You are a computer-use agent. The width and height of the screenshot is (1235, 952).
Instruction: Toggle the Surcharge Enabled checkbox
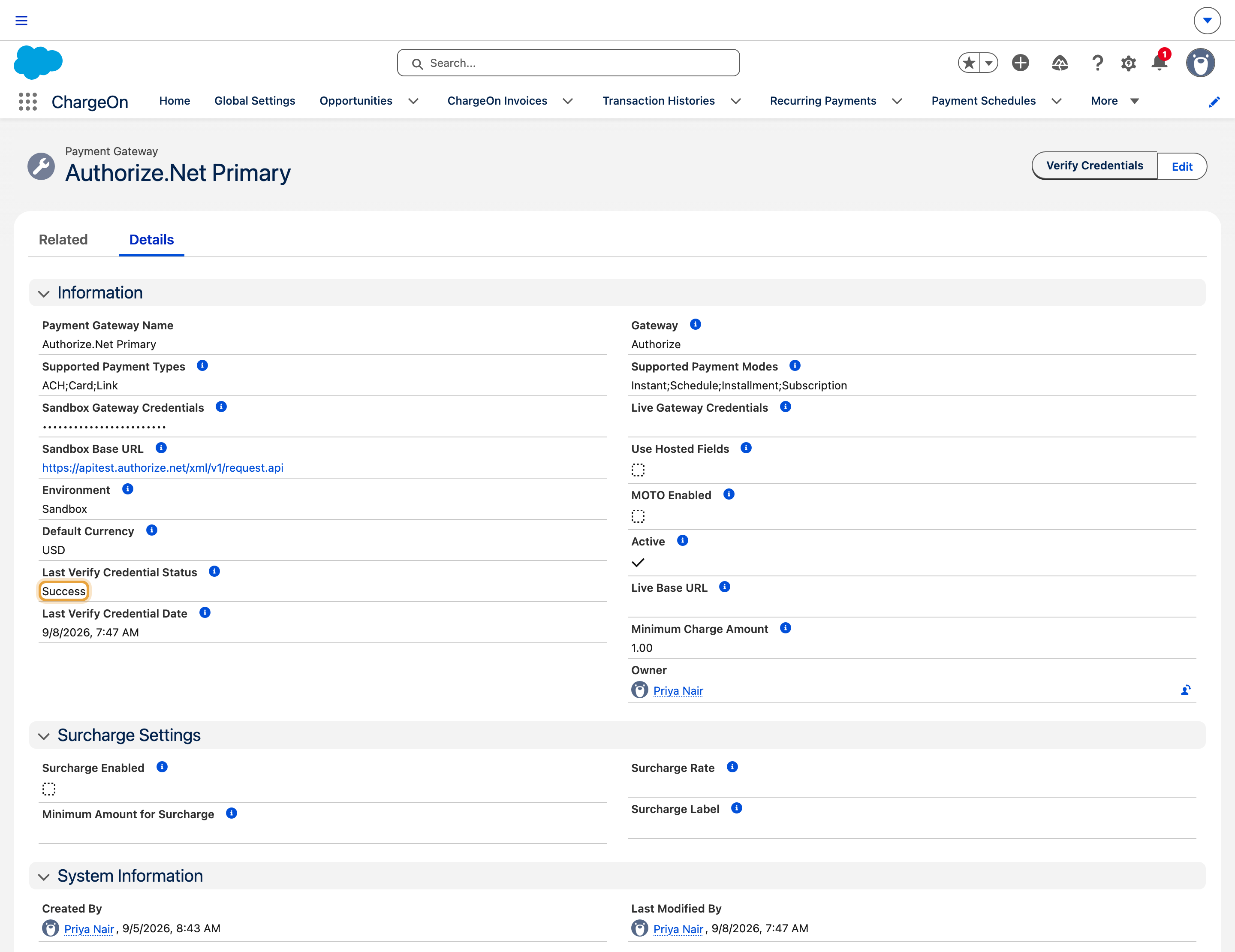pos(48,789)
